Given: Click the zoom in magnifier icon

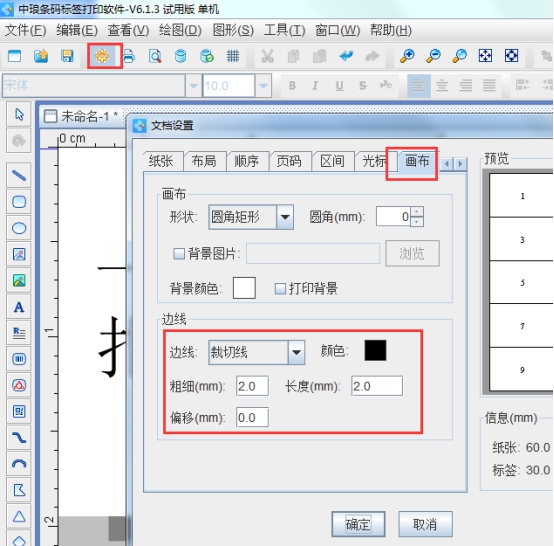Looking at the screenshot, I should point(407,56).
